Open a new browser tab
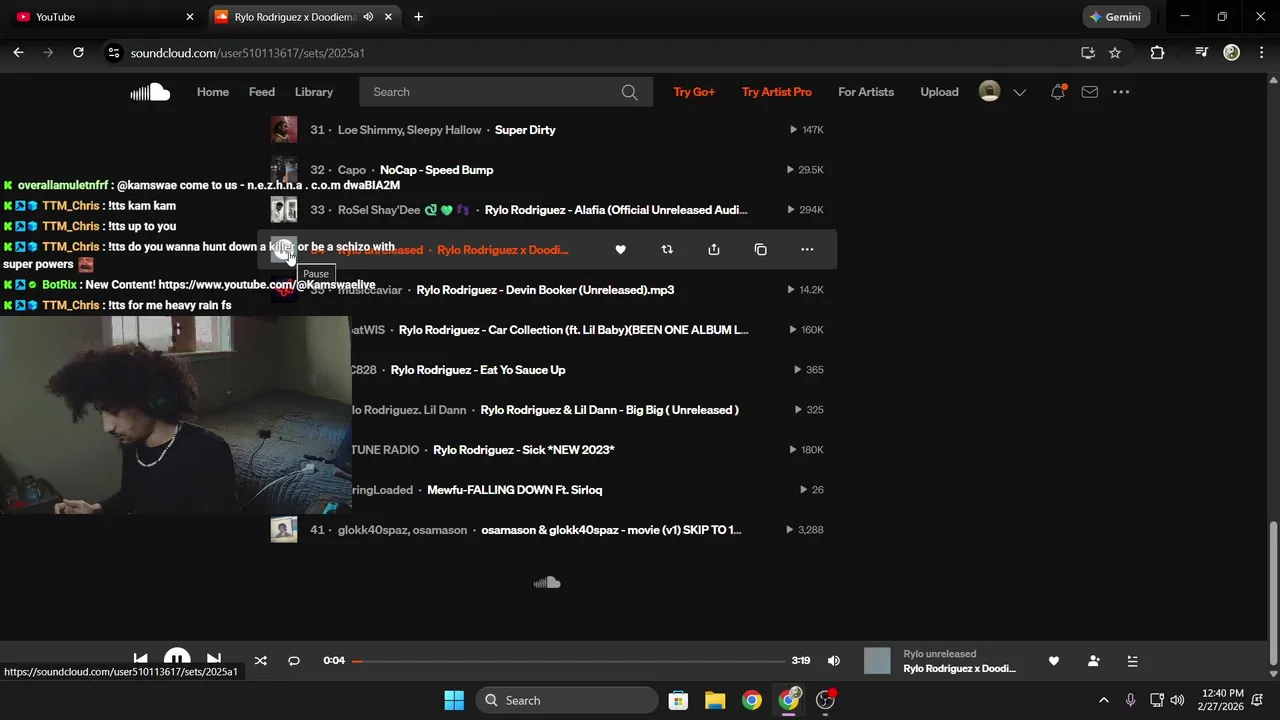1280x720 pixels. click(418, 17)
